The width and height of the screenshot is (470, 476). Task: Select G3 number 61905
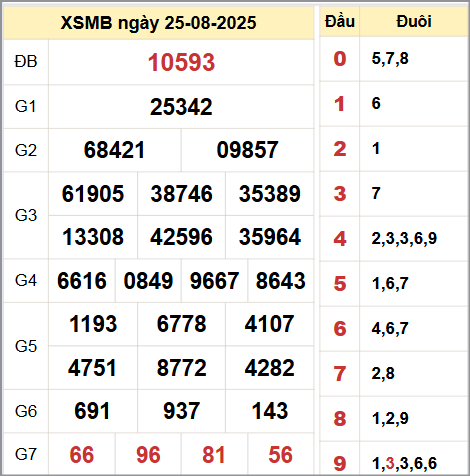point(93,194)
